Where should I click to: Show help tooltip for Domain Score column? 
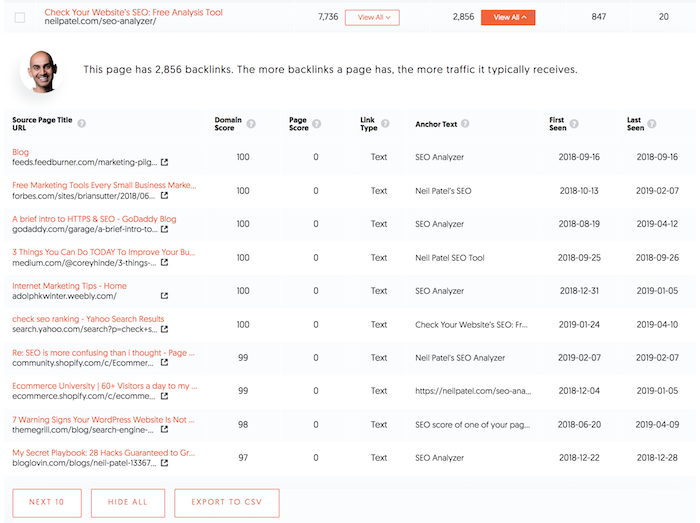(251, 124)
